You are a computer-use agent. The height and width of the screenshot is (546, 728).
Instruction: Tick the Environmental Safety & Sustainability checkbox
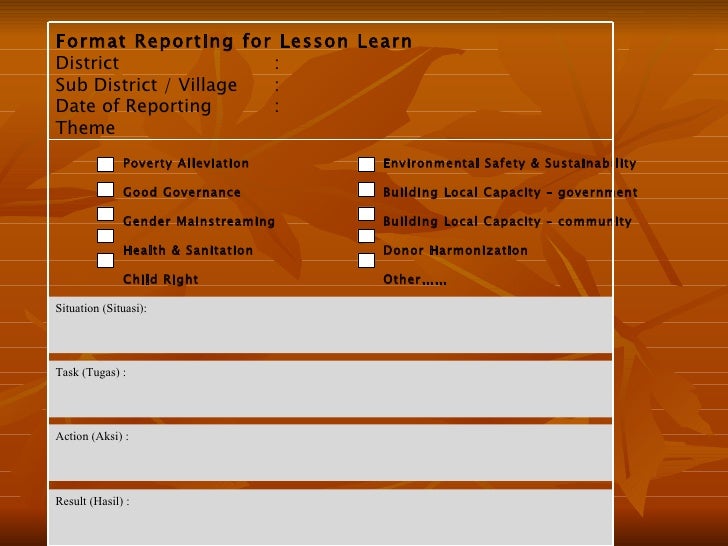[366, 164]
